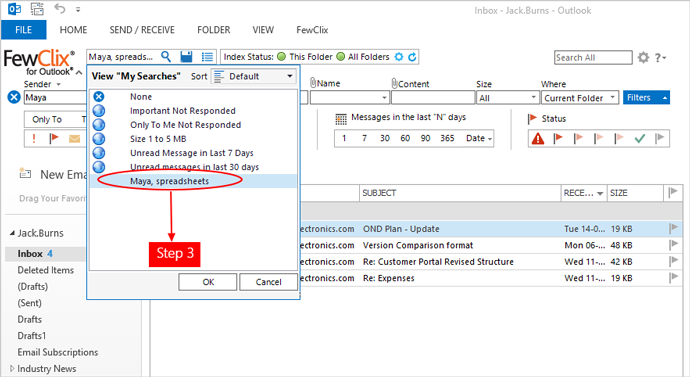Click the New Email icon
Viewport: 690px width, 377px height.
(25, 174)
